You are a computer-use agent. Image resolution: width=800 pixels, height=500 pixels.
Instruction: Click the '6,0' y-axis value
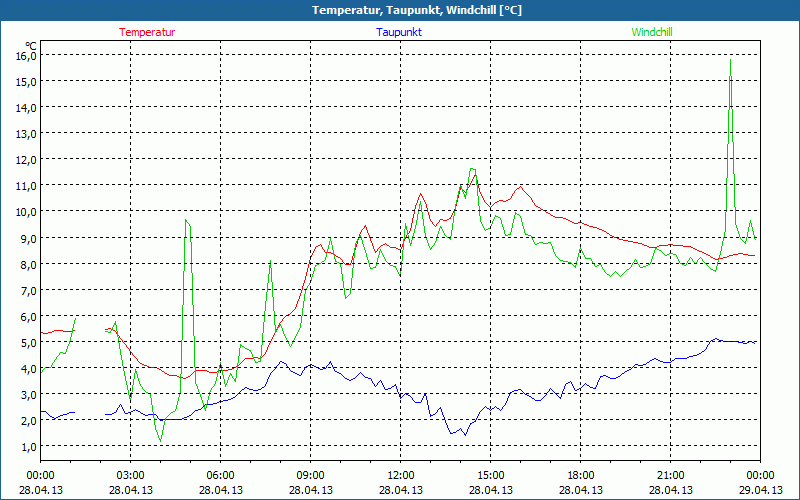tap(28, 316)
